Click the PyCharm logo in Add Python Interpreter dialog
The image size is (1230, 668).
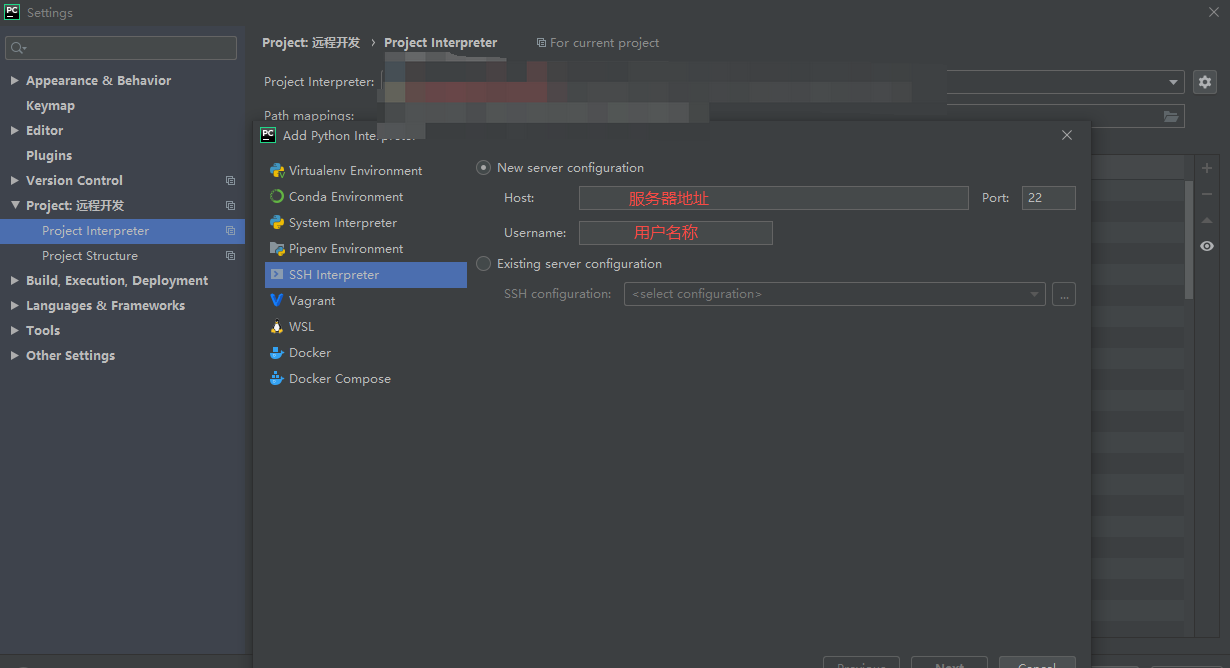pyautogui.click(x=268, y=135)
